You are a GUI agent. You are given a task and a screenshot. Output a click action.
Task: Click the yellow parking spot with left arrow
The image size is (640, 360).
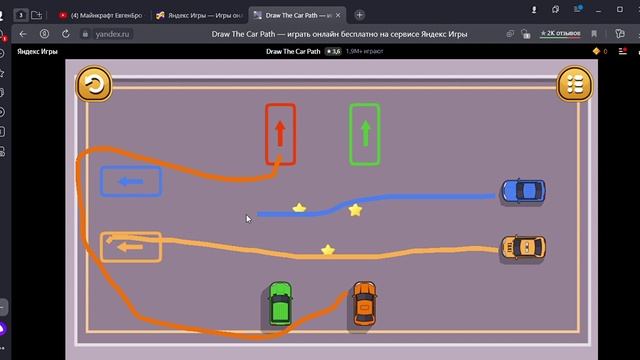[131, 247]
